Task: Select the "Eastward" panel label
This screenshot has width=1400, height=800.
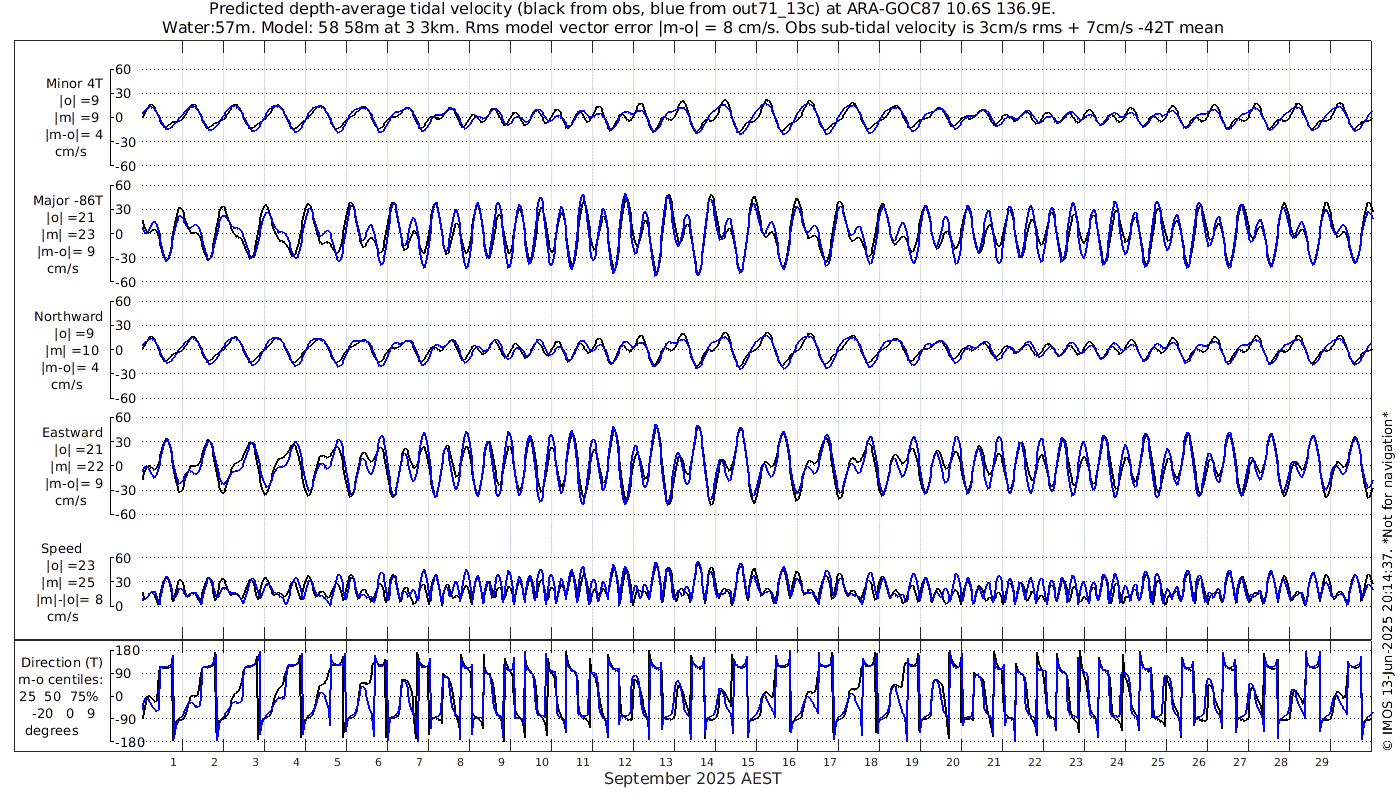Action: click(72, 432)
